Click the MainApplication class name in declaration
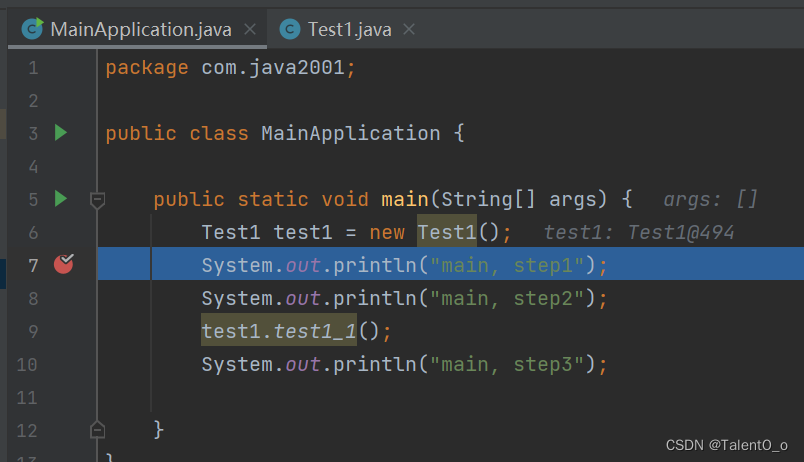The width and height of the screenshot is (804, 462). point(351,133)
